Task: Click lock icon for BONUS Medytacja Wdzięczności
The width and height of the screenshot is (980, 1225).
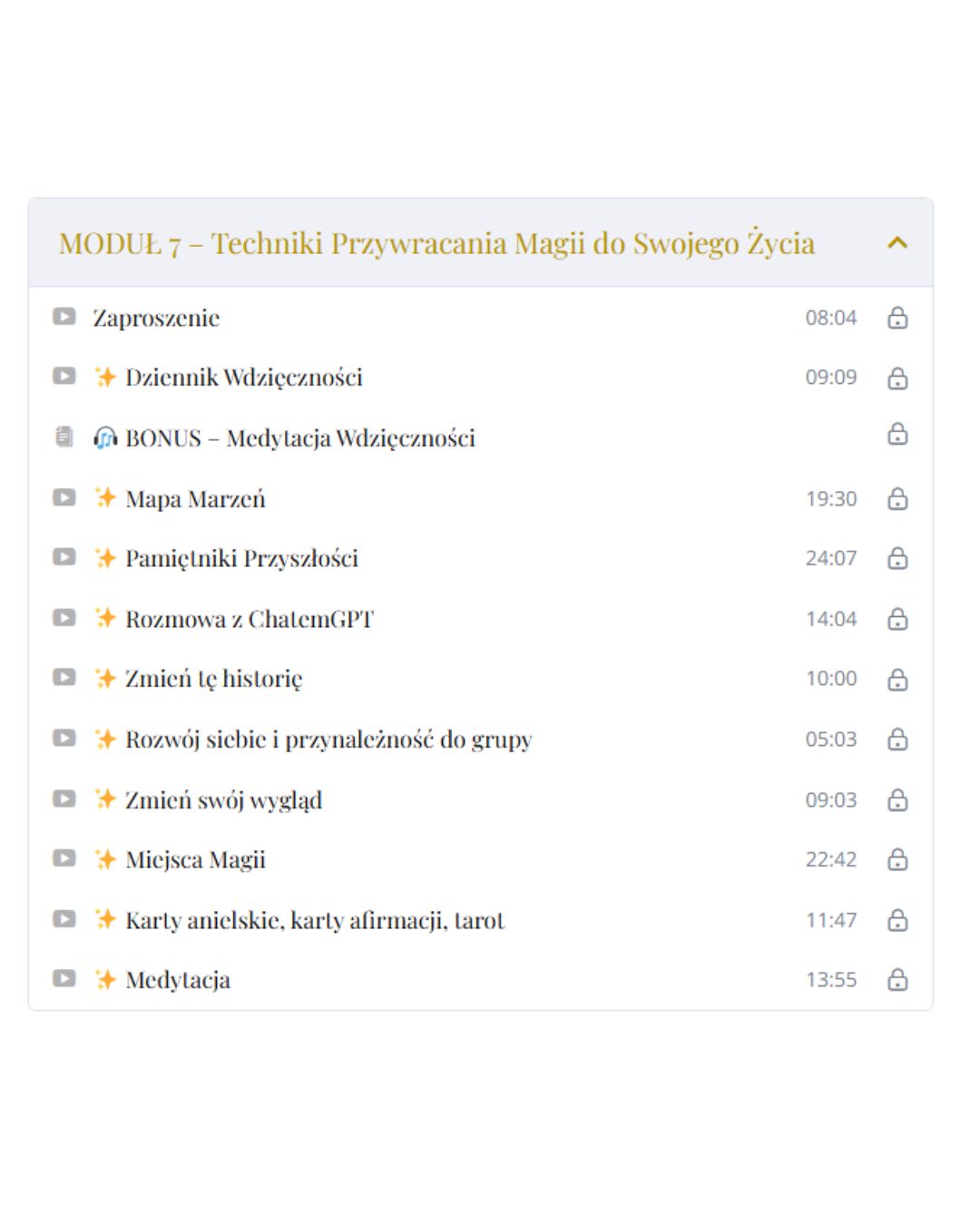Action: click(x=897, y=434)
